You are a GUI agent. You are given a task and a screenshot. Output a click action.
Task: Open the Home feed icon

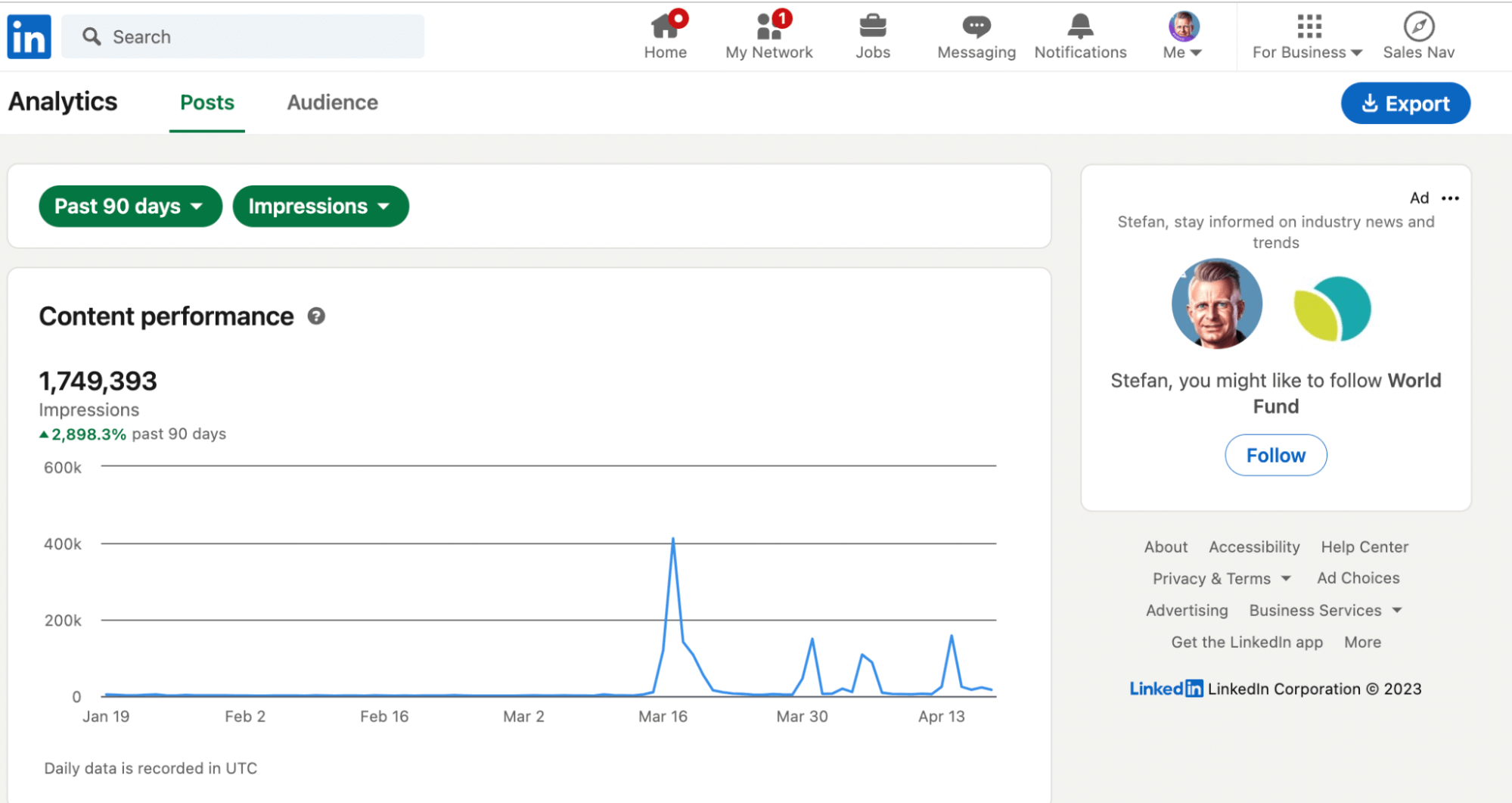point(665,26)
